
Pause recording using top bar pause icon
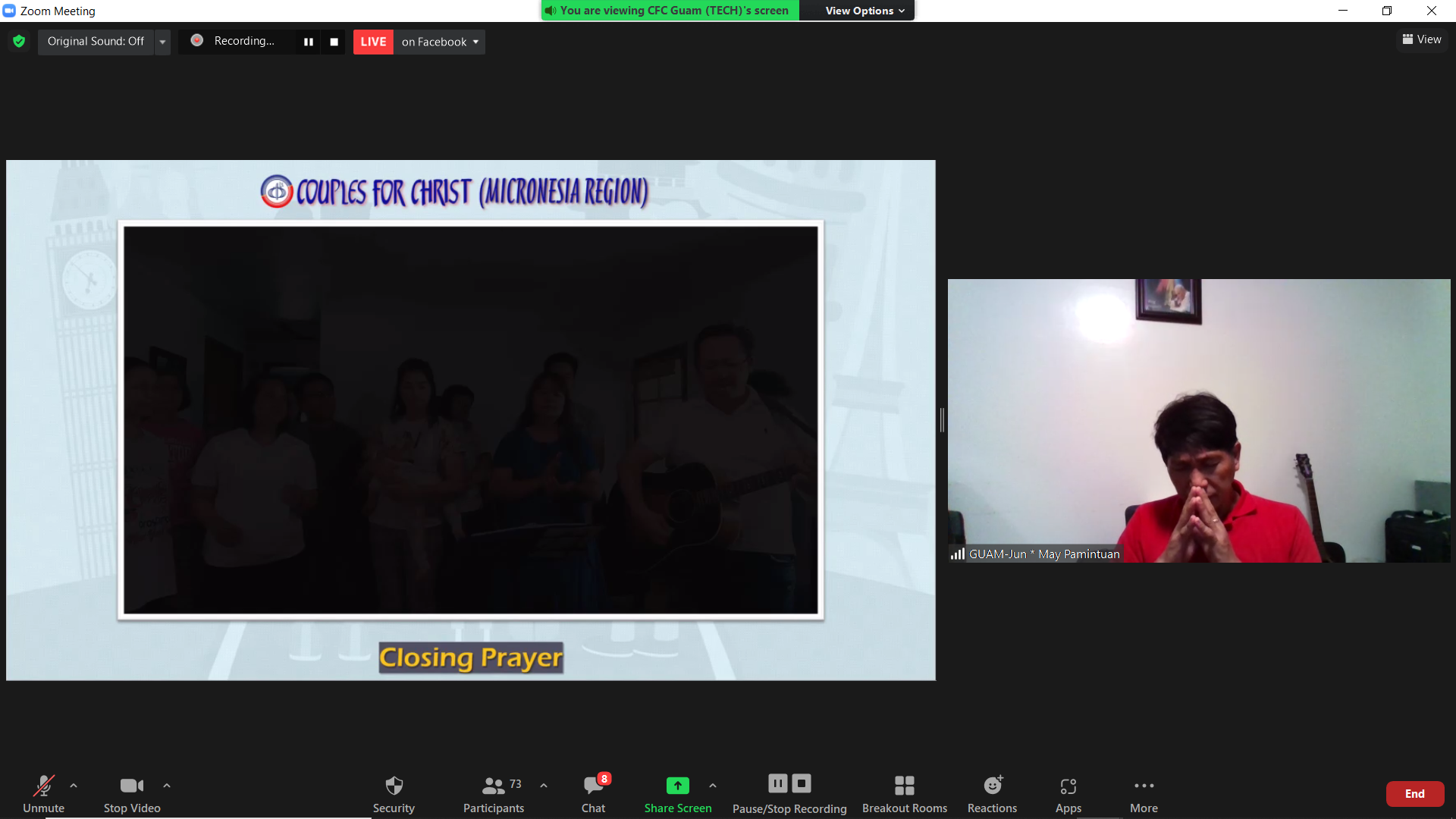click(309, 42)
